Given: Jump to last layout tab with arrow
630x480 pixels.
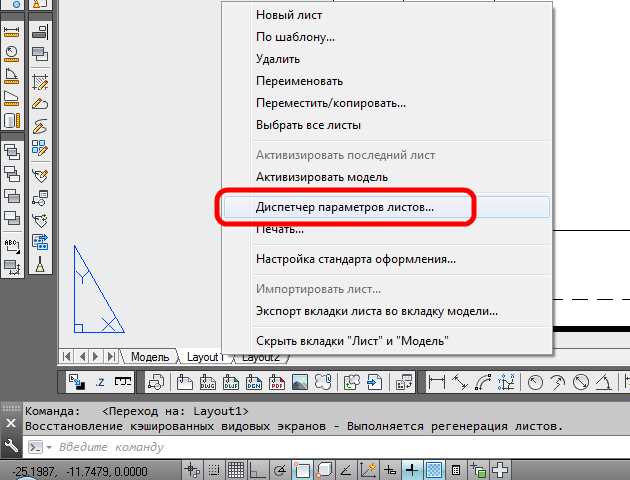Looking at the screenshot, I should [110, 357].
